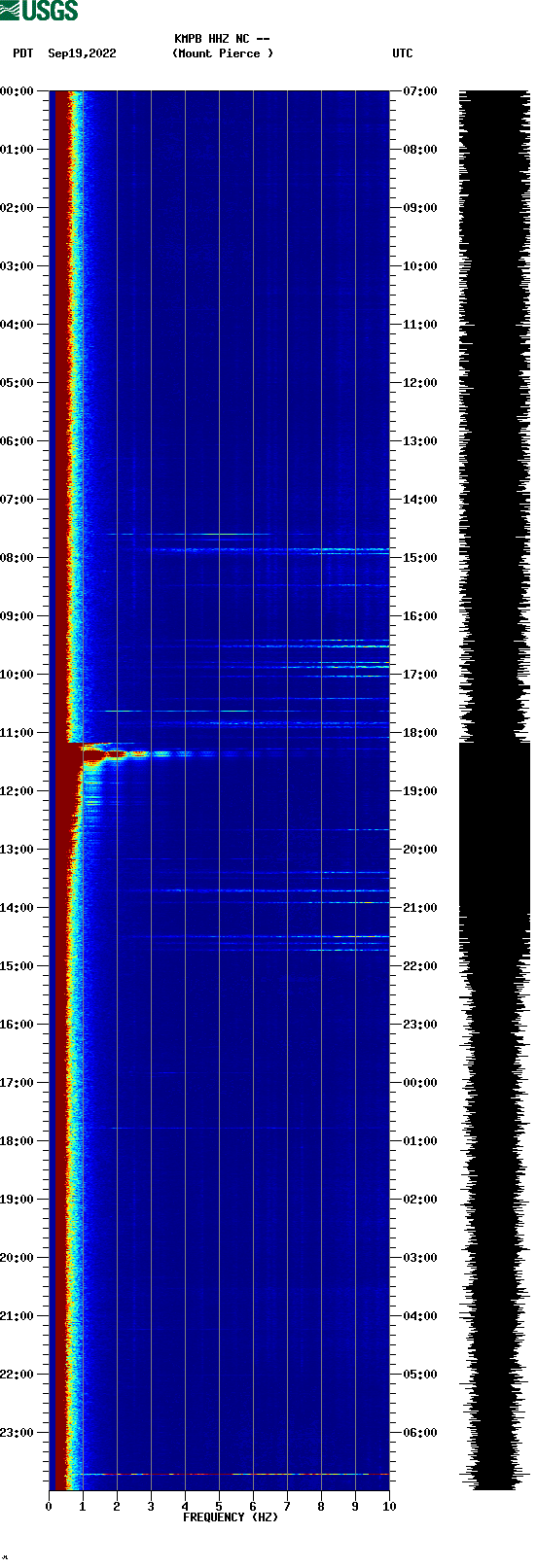The image size is (537, 1568).
Task: Select the 00:00 PDT time tick label
Action: [17, 91]
